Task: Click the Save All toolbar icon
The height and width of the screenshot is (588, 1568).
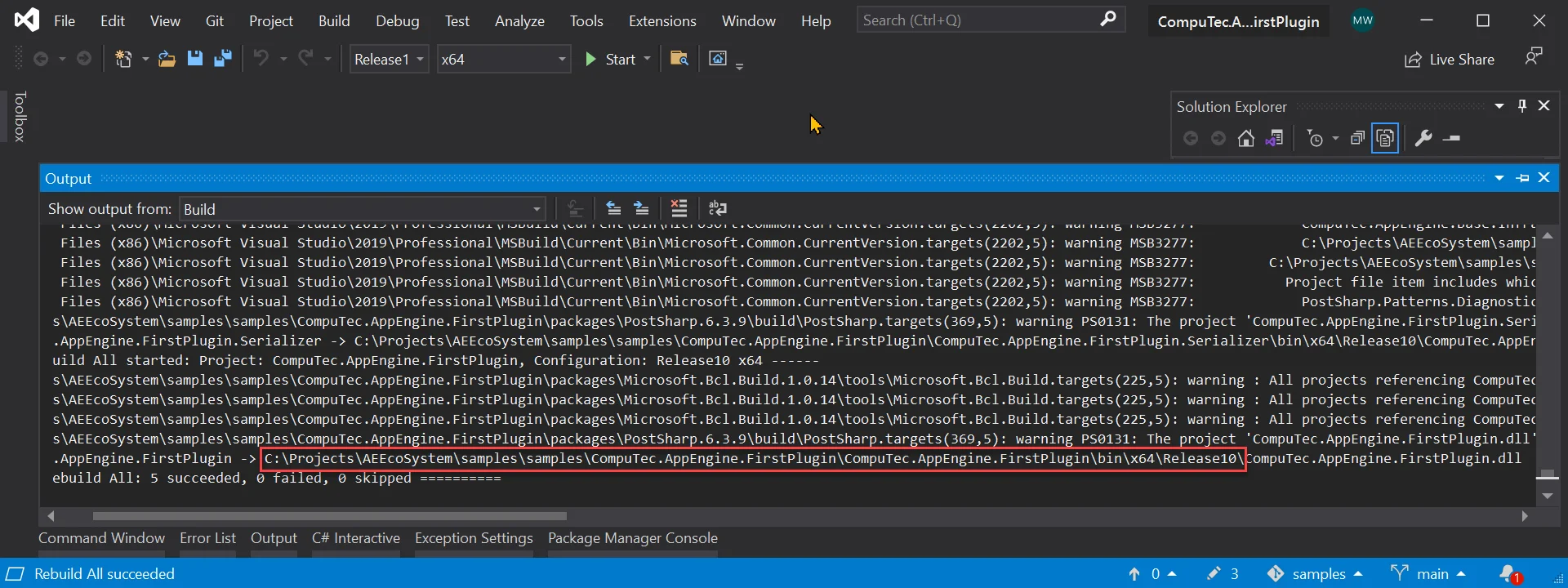Action: 222,59
